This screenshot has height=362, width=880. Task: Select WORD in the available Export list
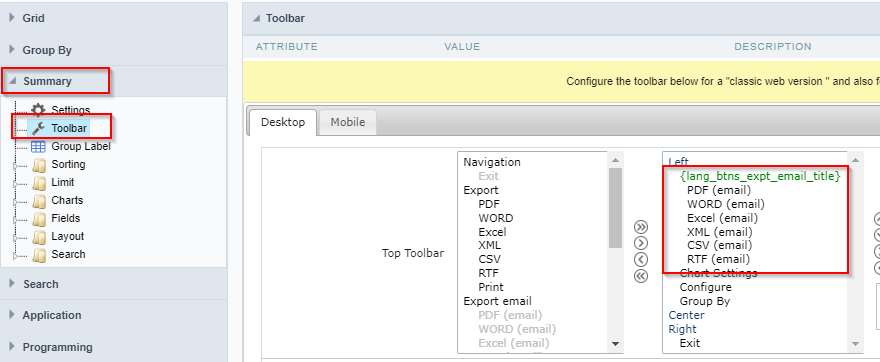(x=496, y=218)
